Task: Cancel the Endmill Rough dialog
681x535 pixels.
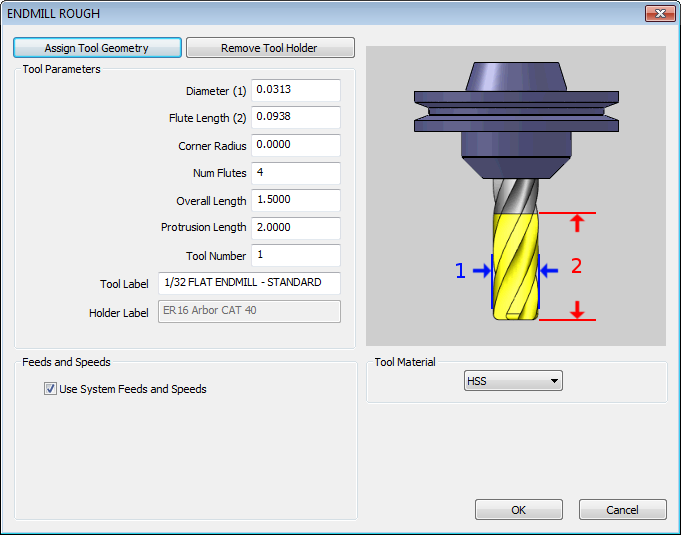Action: pos(622,509)
